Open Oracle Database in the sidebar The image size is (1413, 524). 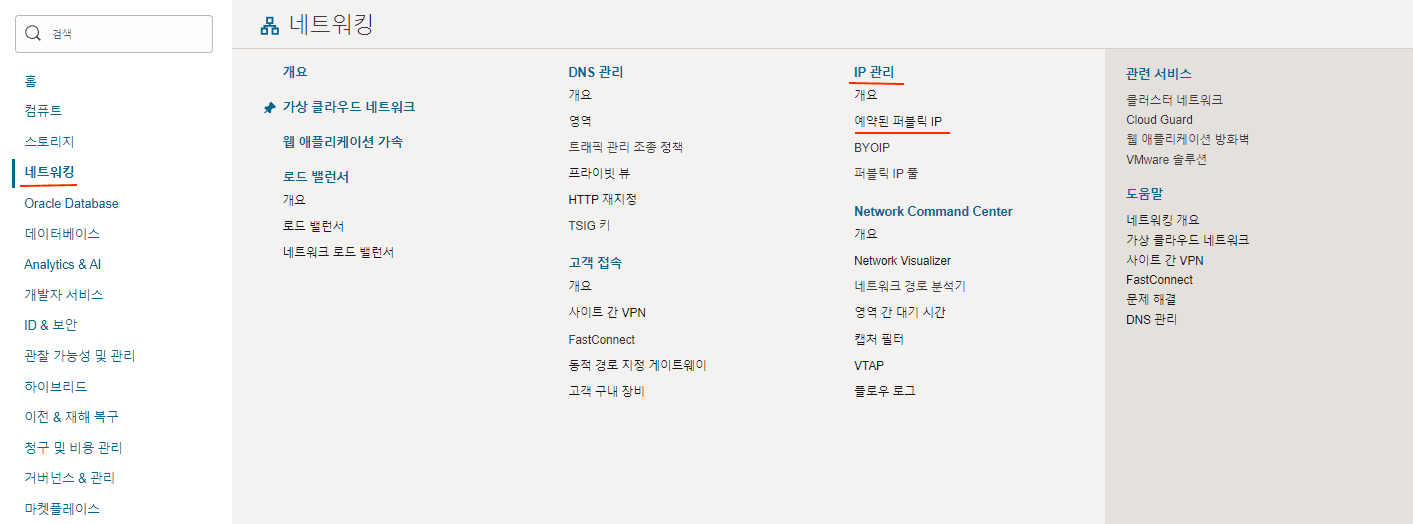coord(71,203)
